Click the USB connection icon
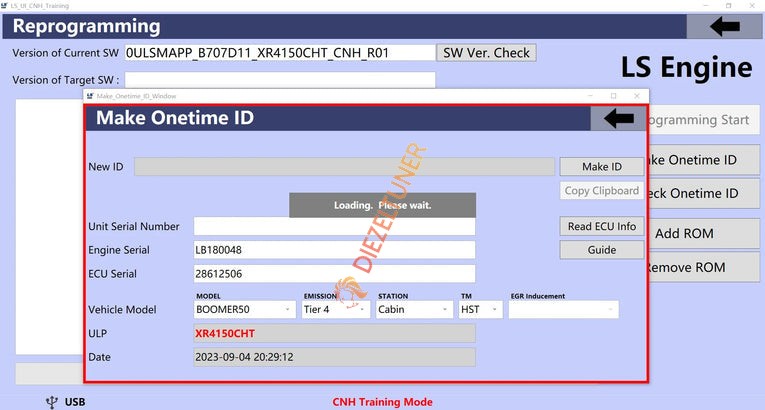Image resolution: width=765 pixels, height=410 pixels. 51,402
